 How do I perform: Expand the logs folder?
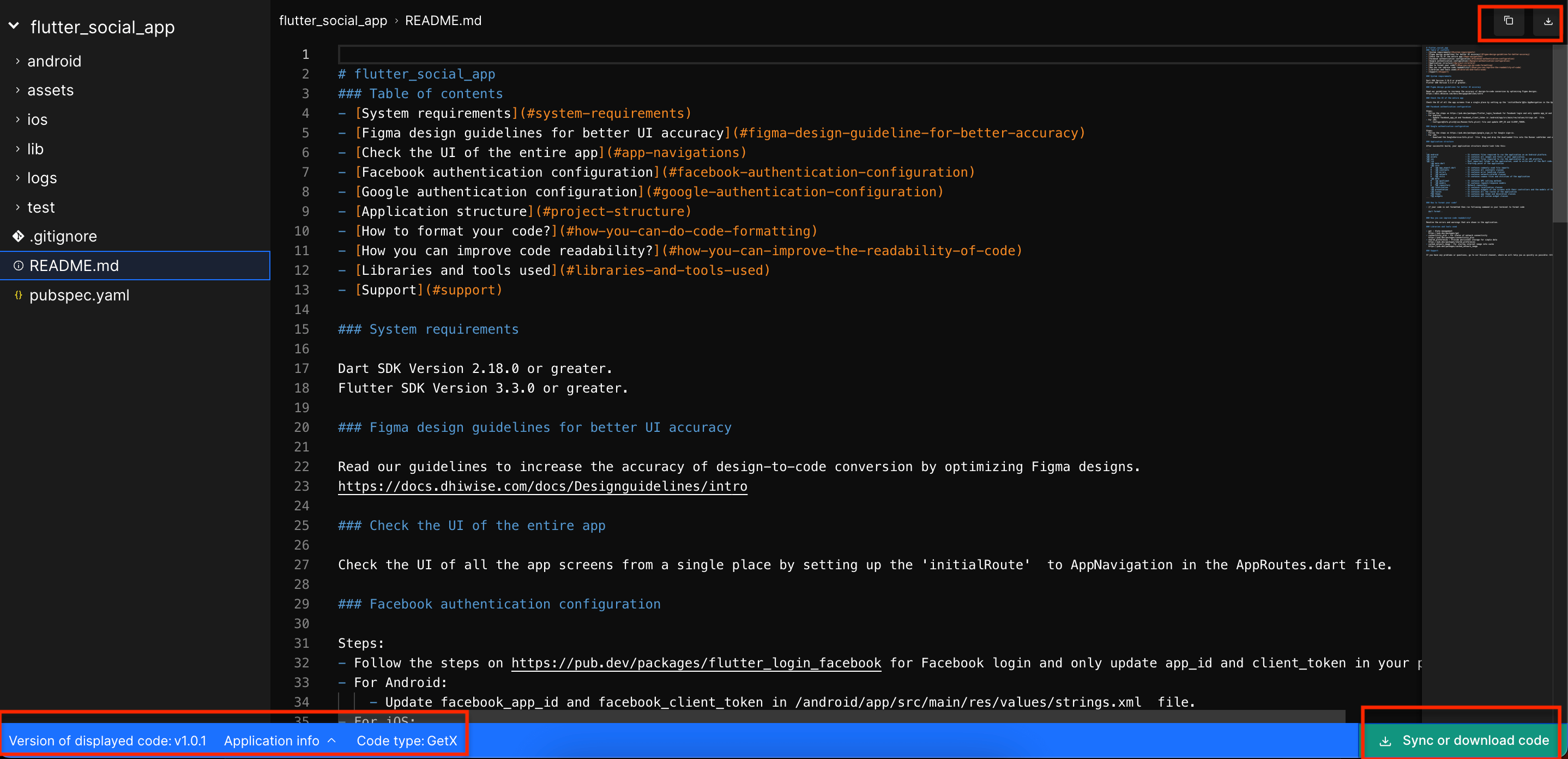(17, 178)
